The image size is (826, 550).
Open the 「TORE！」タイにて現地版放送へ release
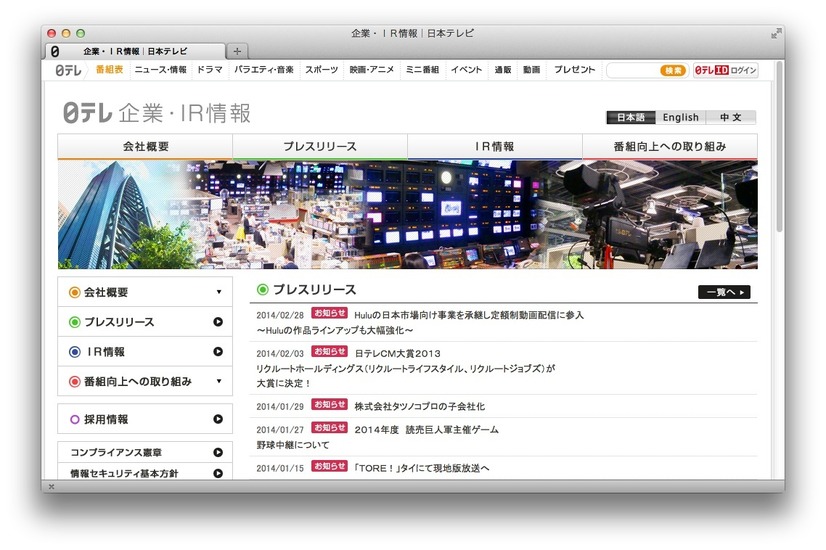(421, 468)
